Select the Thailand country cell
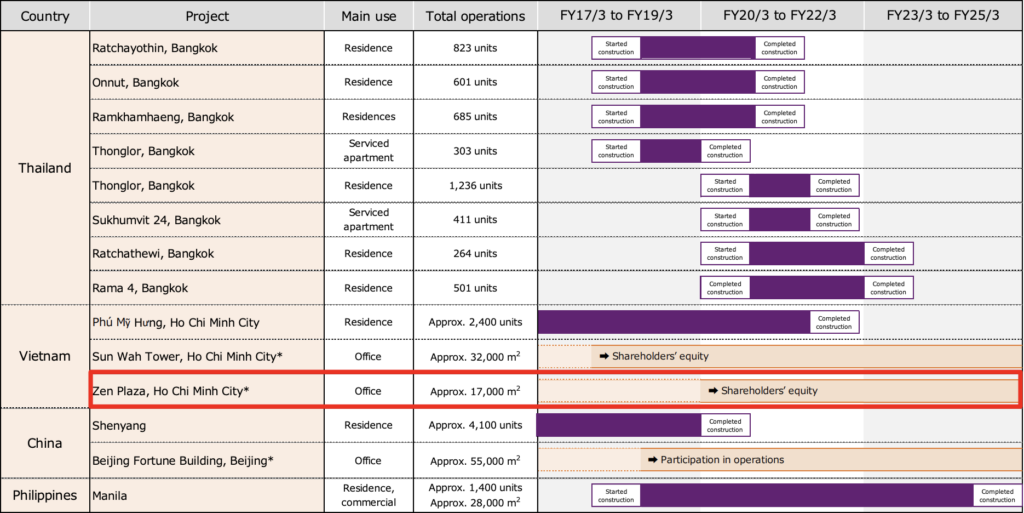This screenshot has width=1024, height=513. (45, 168)
